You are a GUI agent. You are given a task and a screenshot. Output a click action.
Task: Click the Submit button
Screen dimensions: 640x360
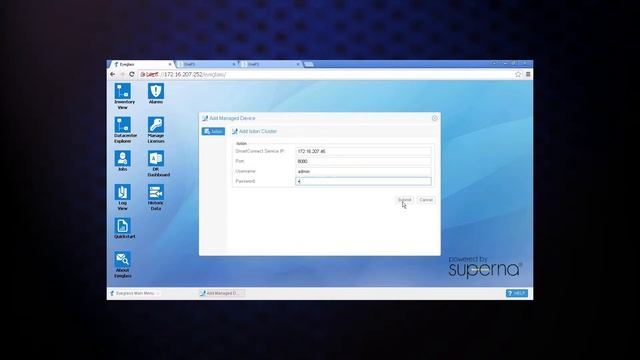(404, 200)
